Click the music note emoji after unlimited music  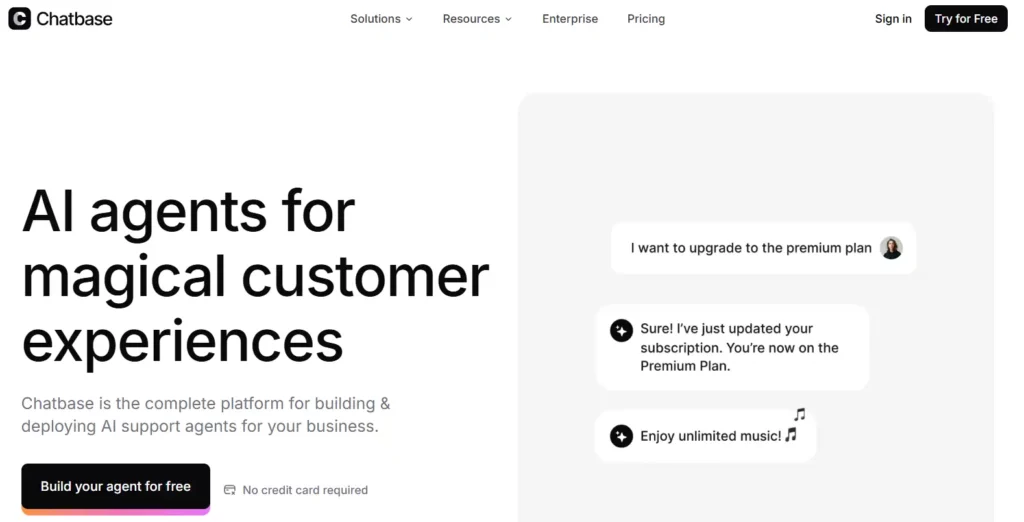tap(791, 434)
